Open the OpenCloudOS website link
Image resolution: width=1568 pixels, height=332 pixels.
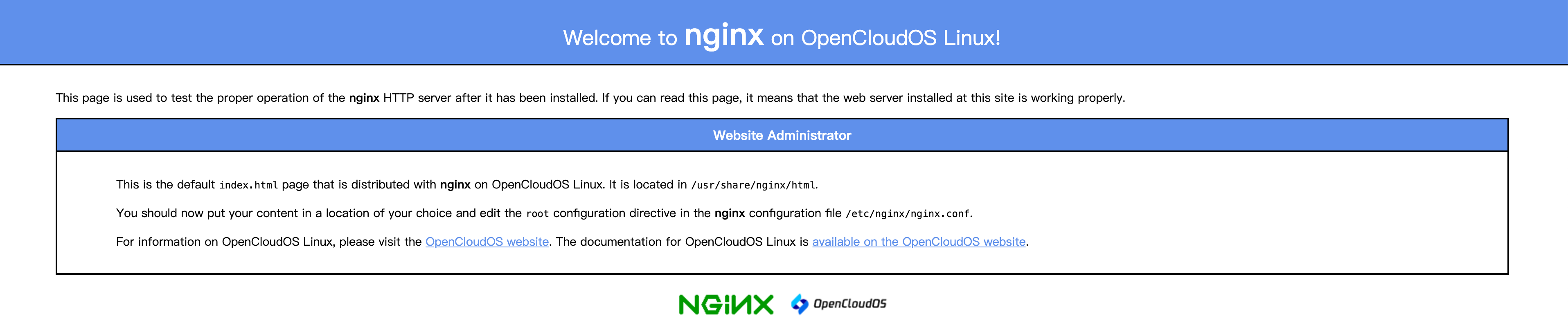[x=487, y=241]
